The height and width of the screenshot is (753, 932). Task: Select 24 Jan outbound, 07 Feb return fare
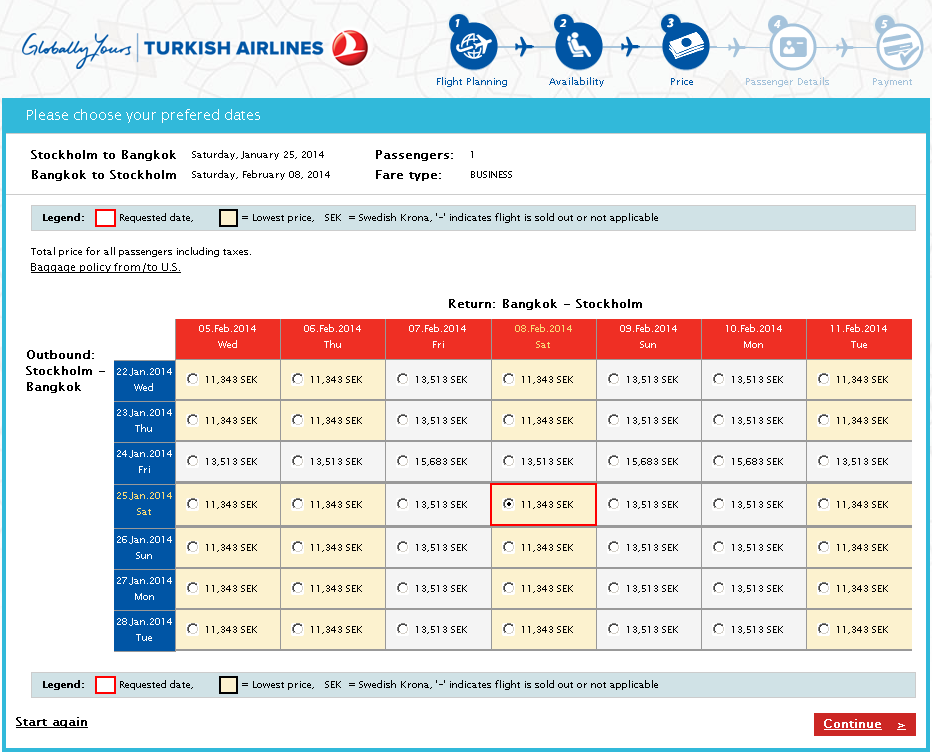403,461
